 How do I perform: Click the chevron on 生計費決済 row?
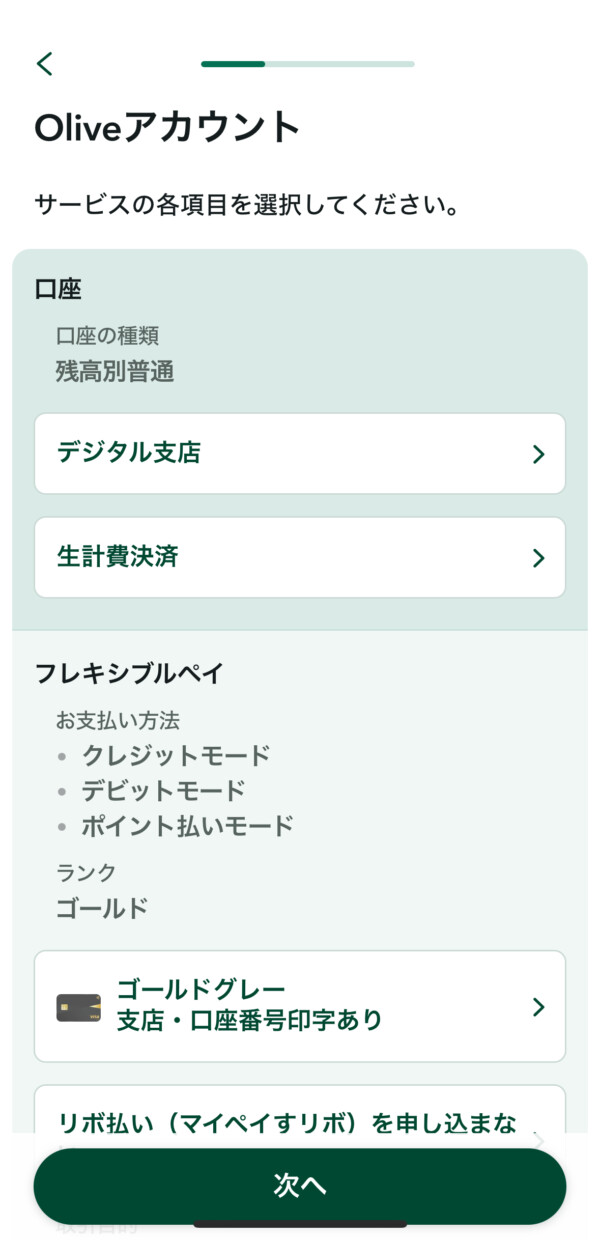pyautogui.click(x=538, y=558)
